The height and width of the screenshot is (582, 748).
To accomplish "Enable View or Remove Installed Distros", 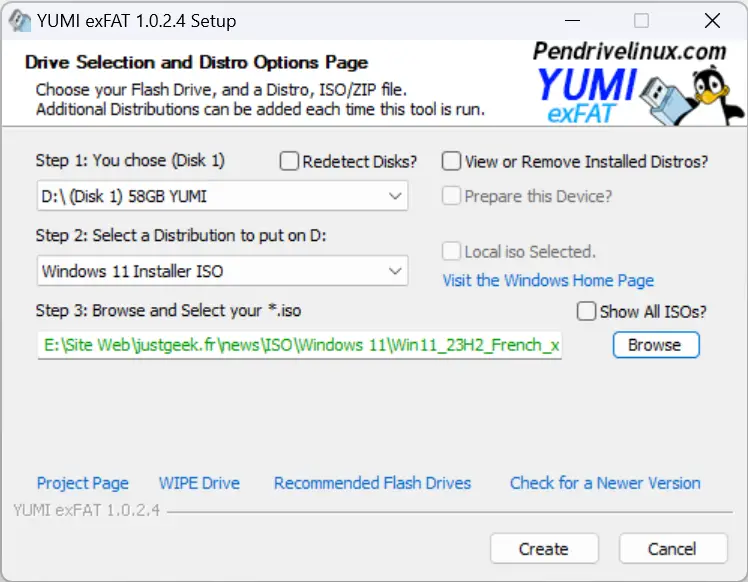I will 451,161.
